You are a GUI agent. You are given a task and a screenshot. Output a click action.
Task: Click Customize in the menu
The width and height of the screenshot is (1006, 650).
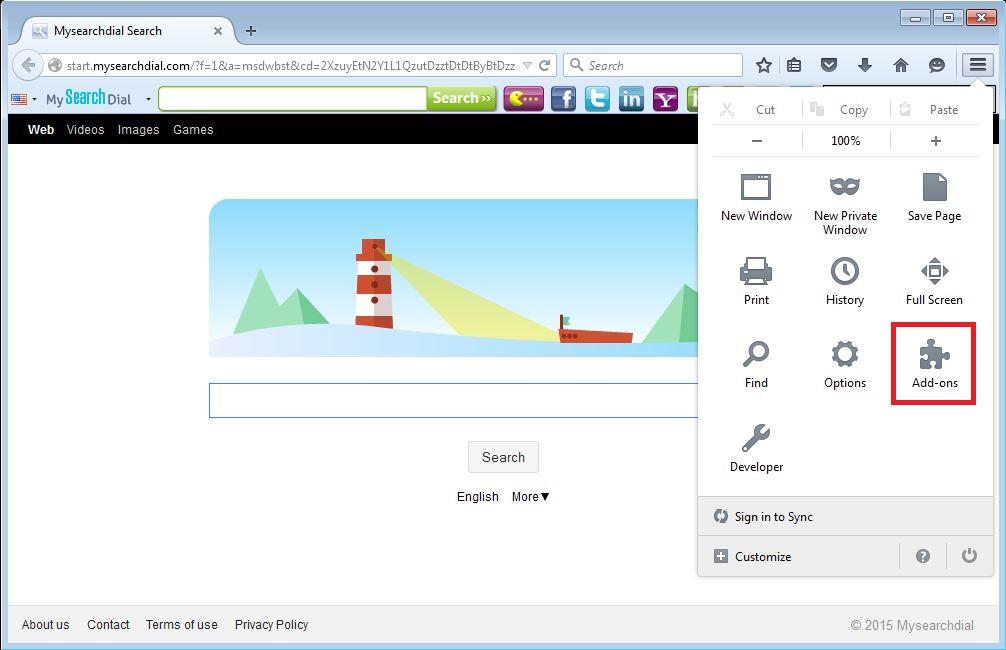click(753, 556)
